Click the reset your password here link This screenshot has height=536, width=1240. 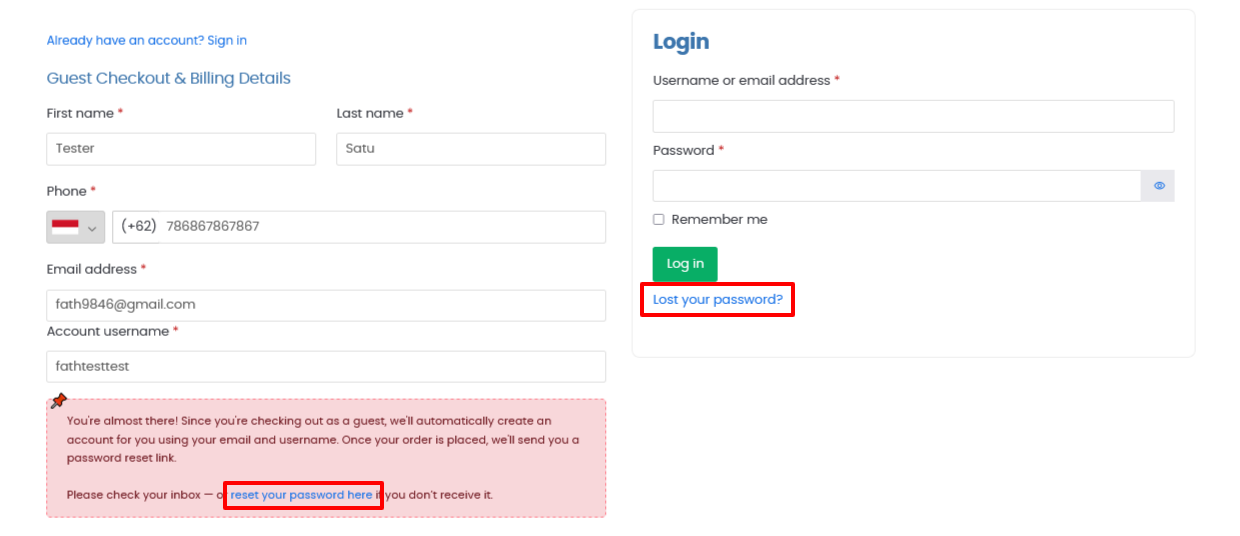click(301, 495)
